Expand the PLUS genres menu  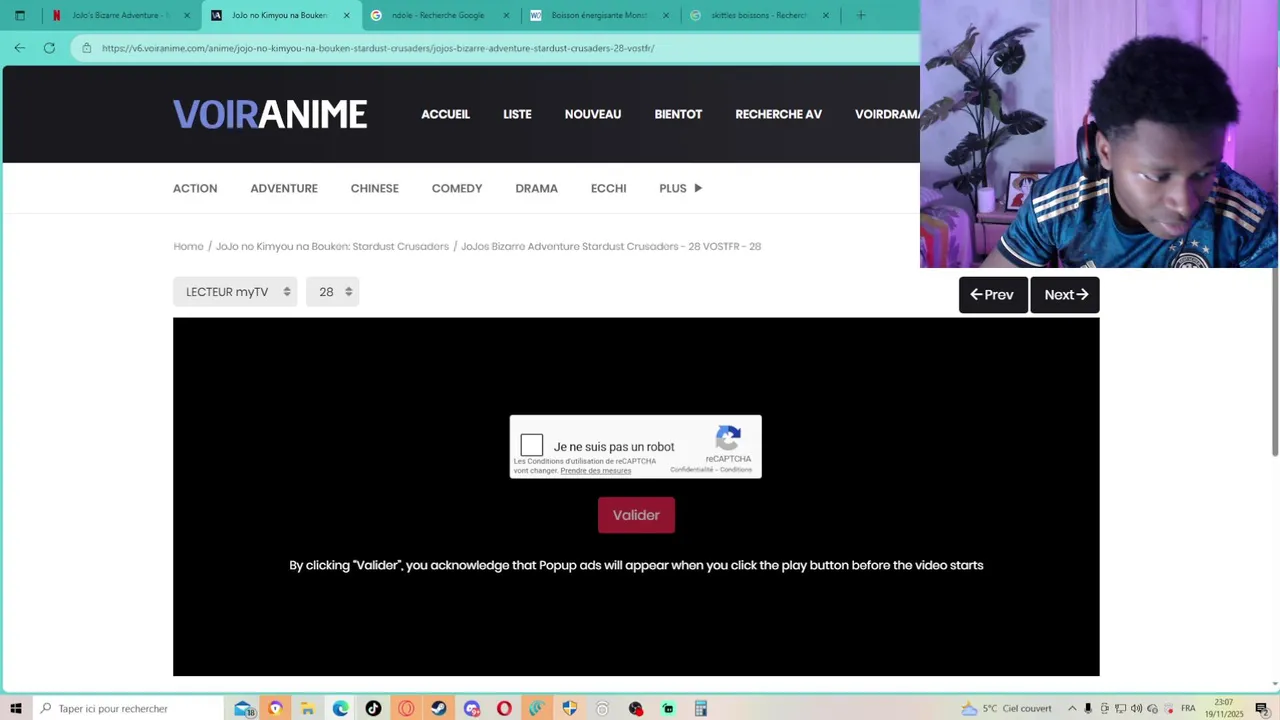(680, 188)
